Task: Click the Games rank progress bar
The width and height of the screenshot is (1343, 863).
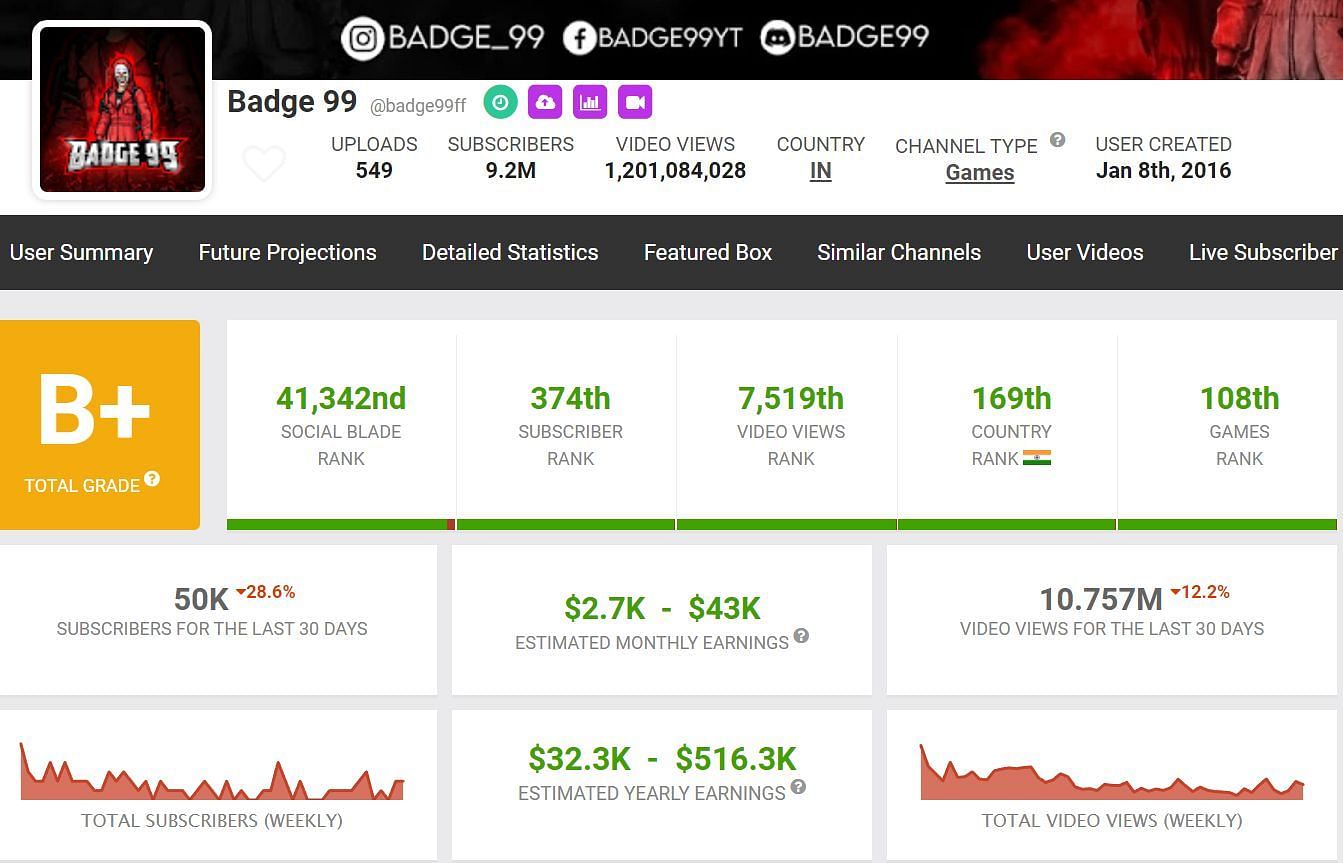Action: click(1227, 524)
